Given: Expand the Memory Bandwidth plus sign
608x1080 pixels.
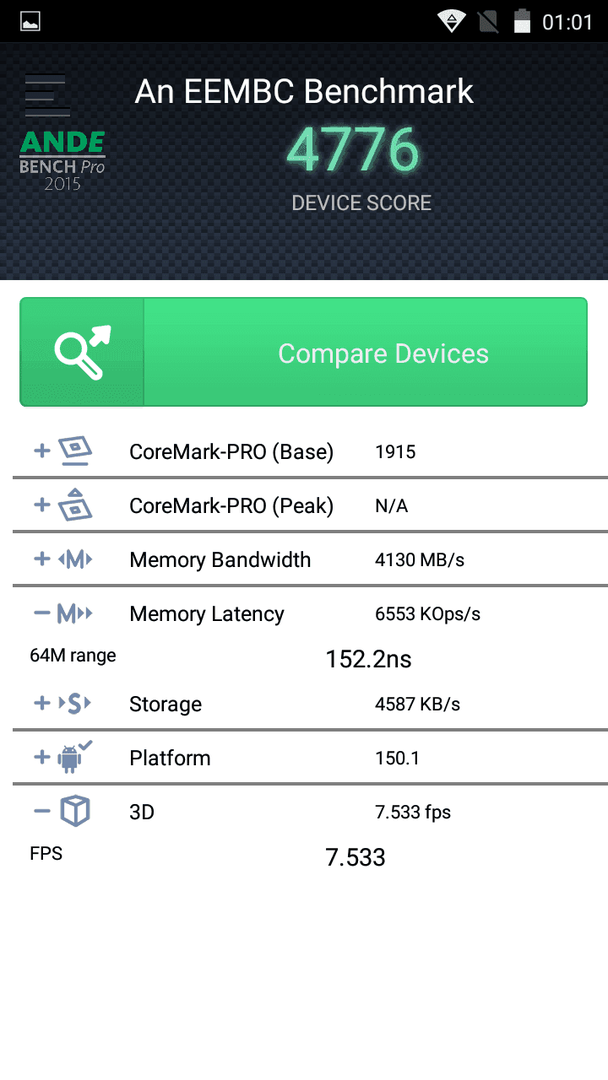Looking at the screenshot, I should (x=42, y=559).
